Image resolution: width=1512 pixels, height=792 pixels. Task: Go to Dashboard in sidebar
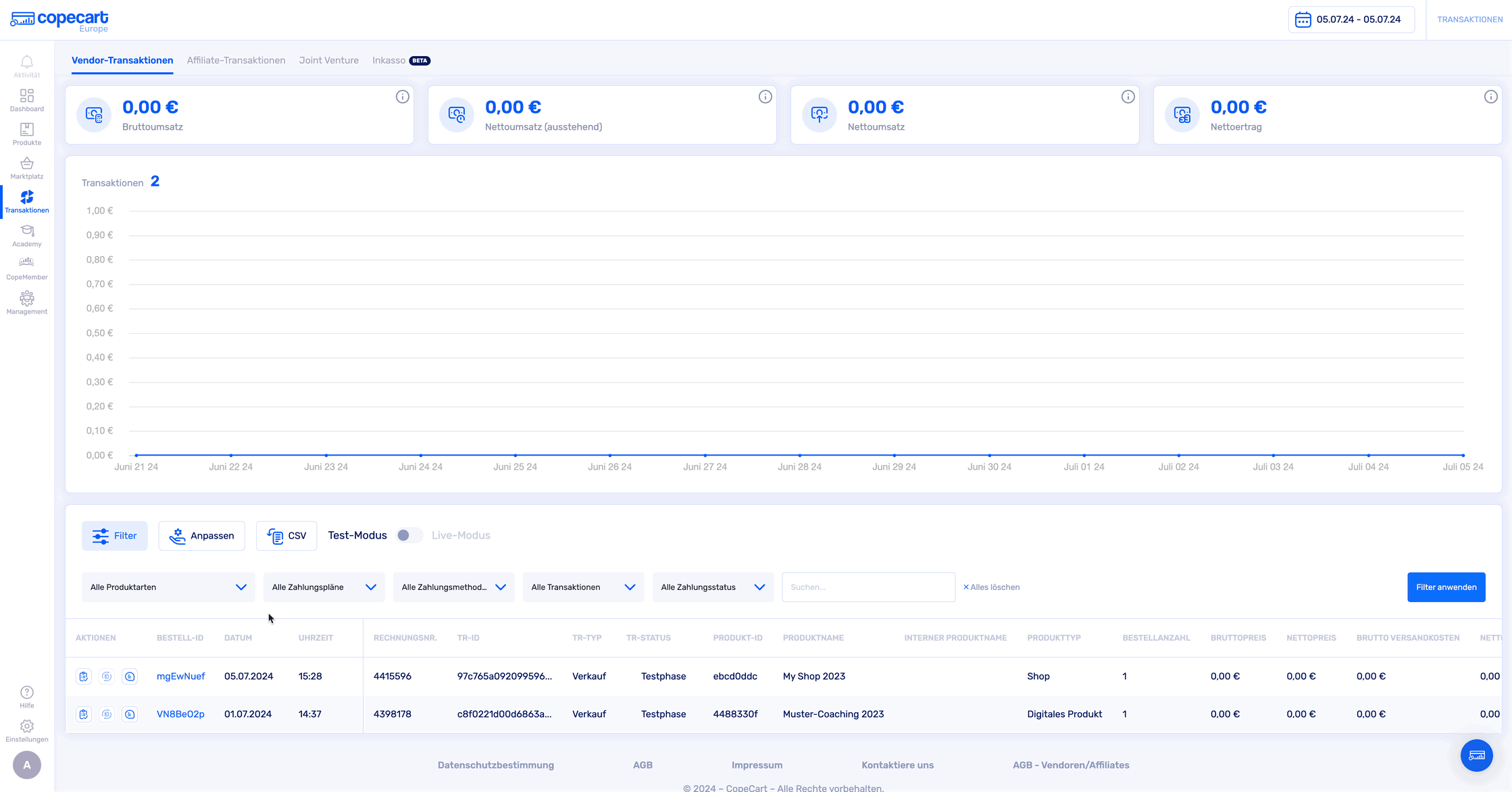pyautogui.click(x=26, y=100)
